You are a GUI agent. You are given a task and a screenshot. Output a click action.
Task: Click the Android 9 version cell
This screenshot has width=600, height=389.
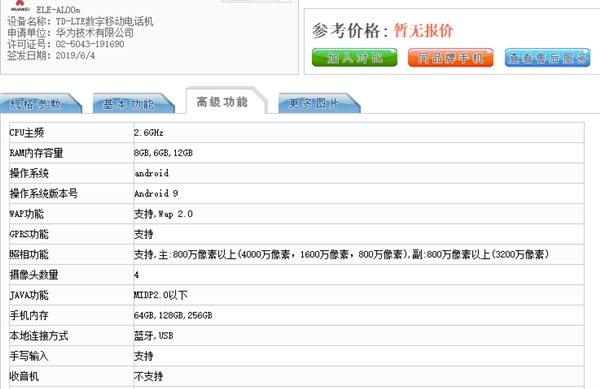pos(359,194)
